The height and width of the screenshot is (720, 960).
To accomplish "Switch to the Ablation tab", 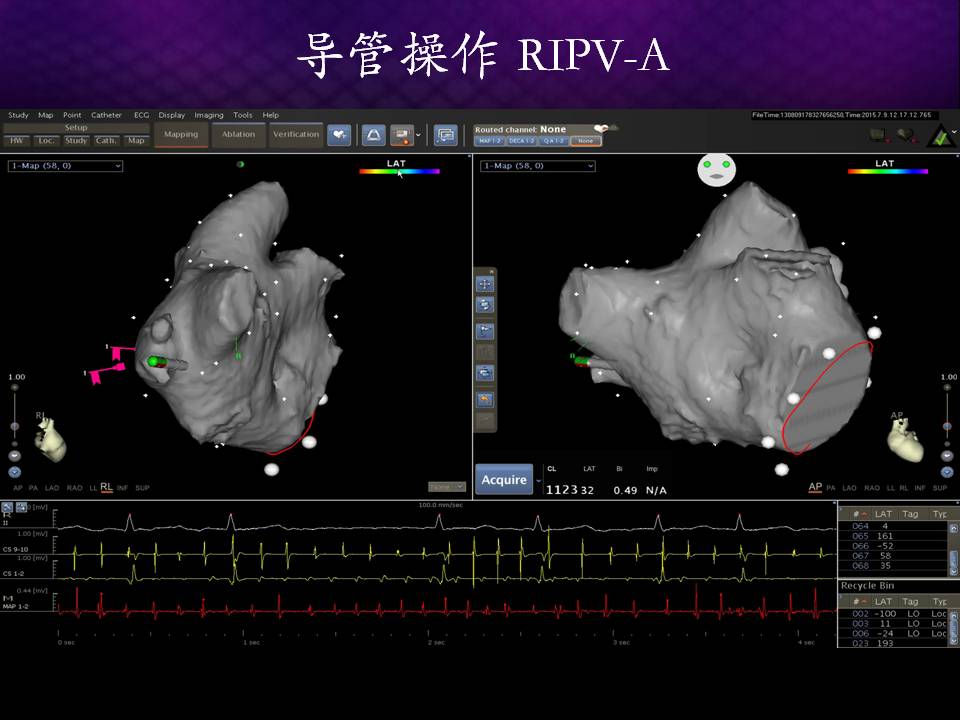I will [238, 134].
